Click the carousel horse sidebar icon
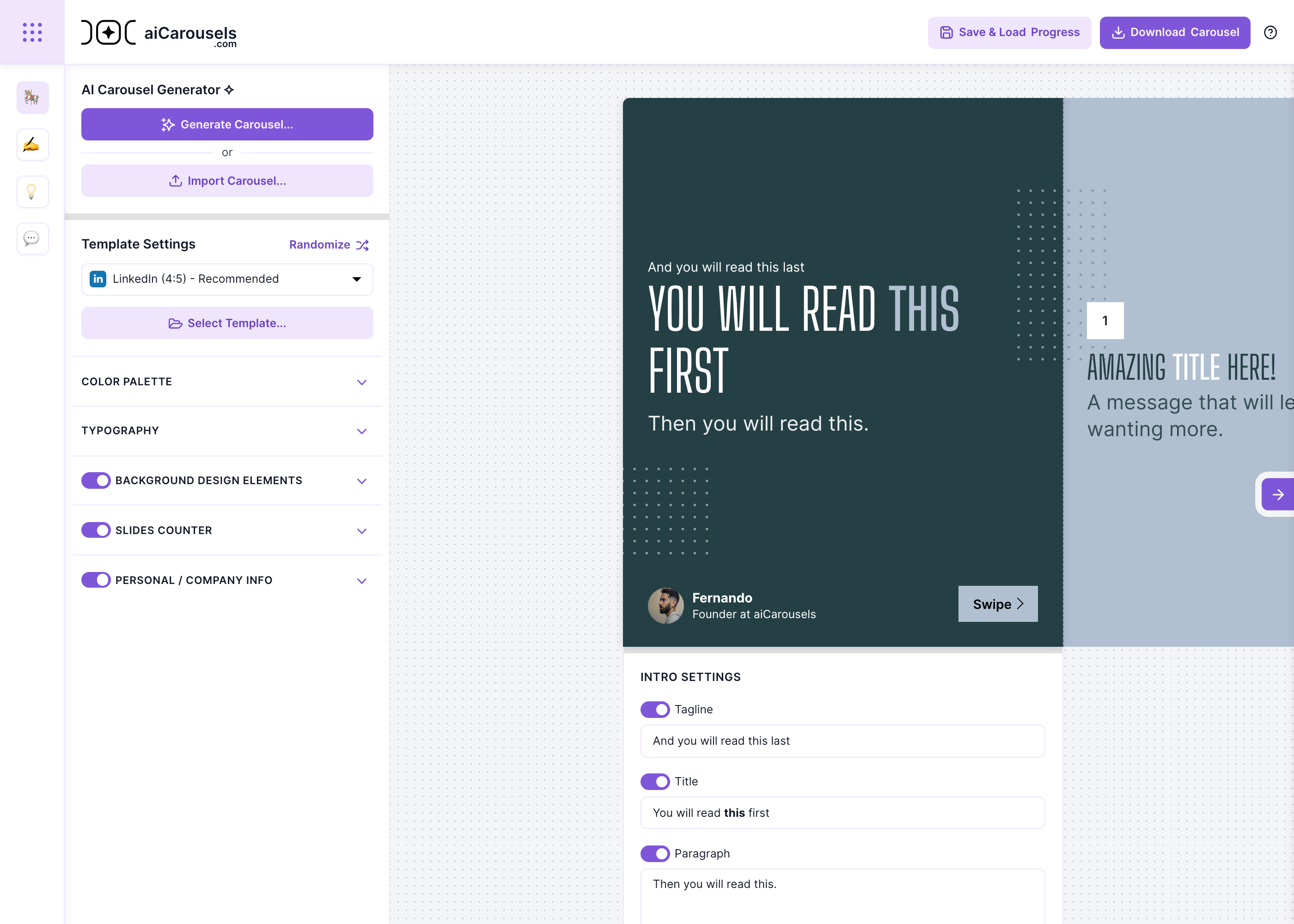This screenshot has height=924, width=1294. point(32,97)
